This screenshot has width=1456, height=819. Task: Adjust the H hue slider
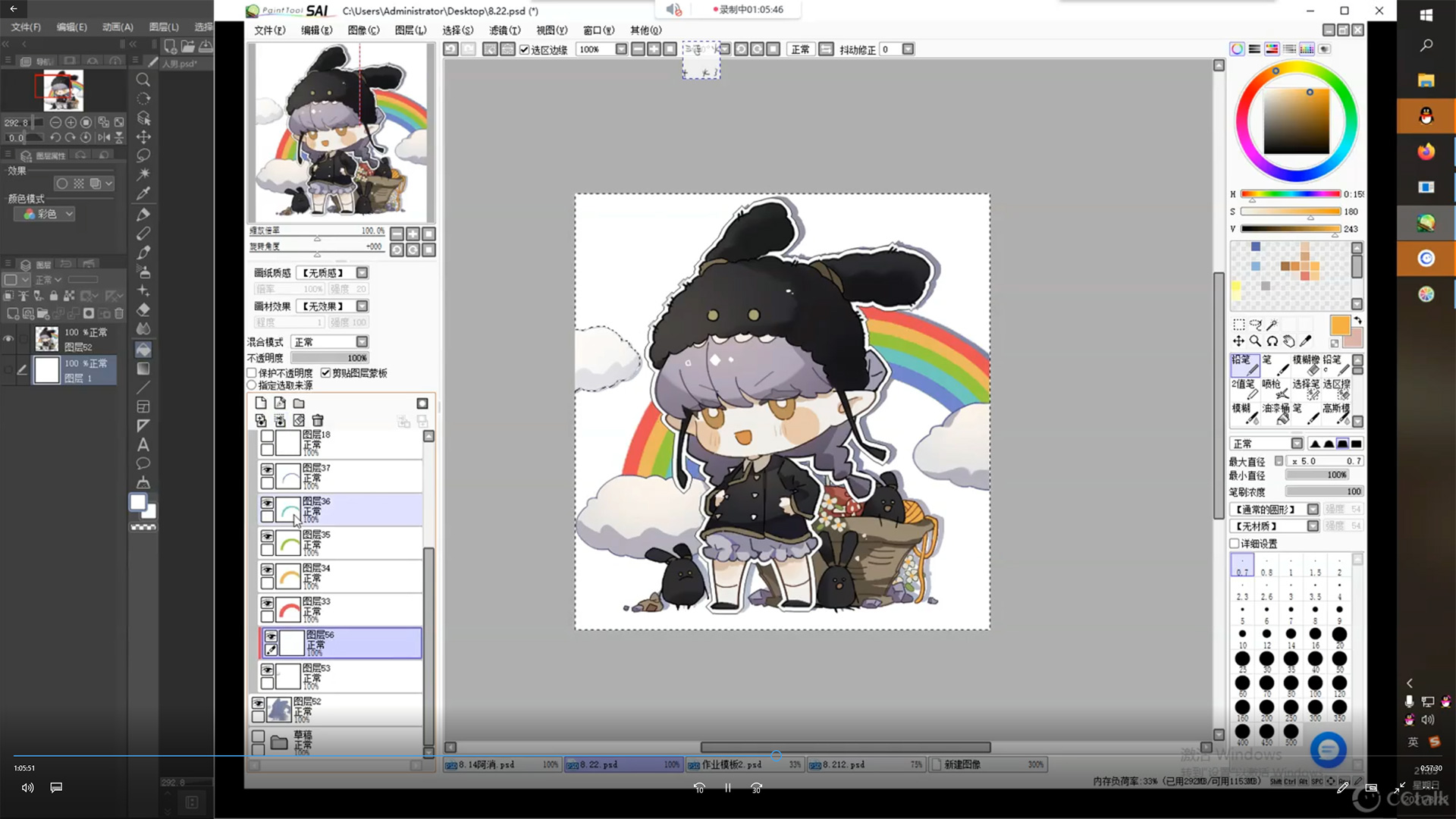coord(1291,194)
